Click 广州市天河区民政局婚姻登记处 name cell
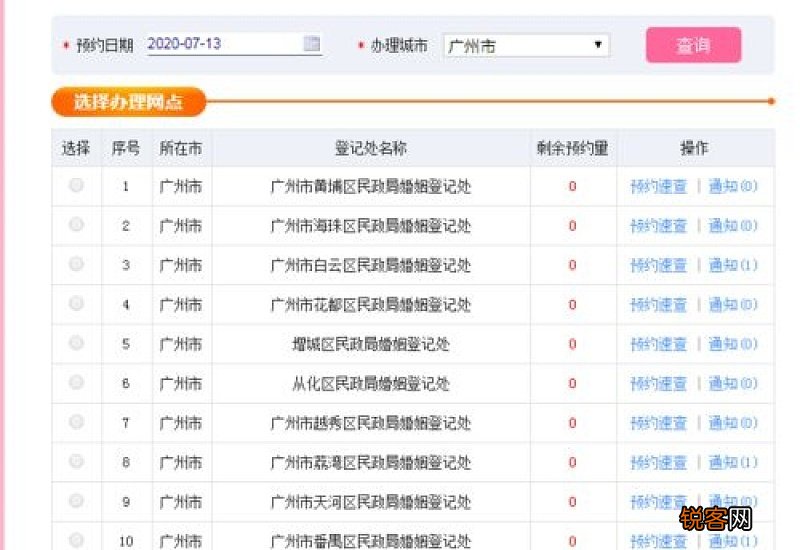The image size is (800, 550). click(x=371, y=502)
